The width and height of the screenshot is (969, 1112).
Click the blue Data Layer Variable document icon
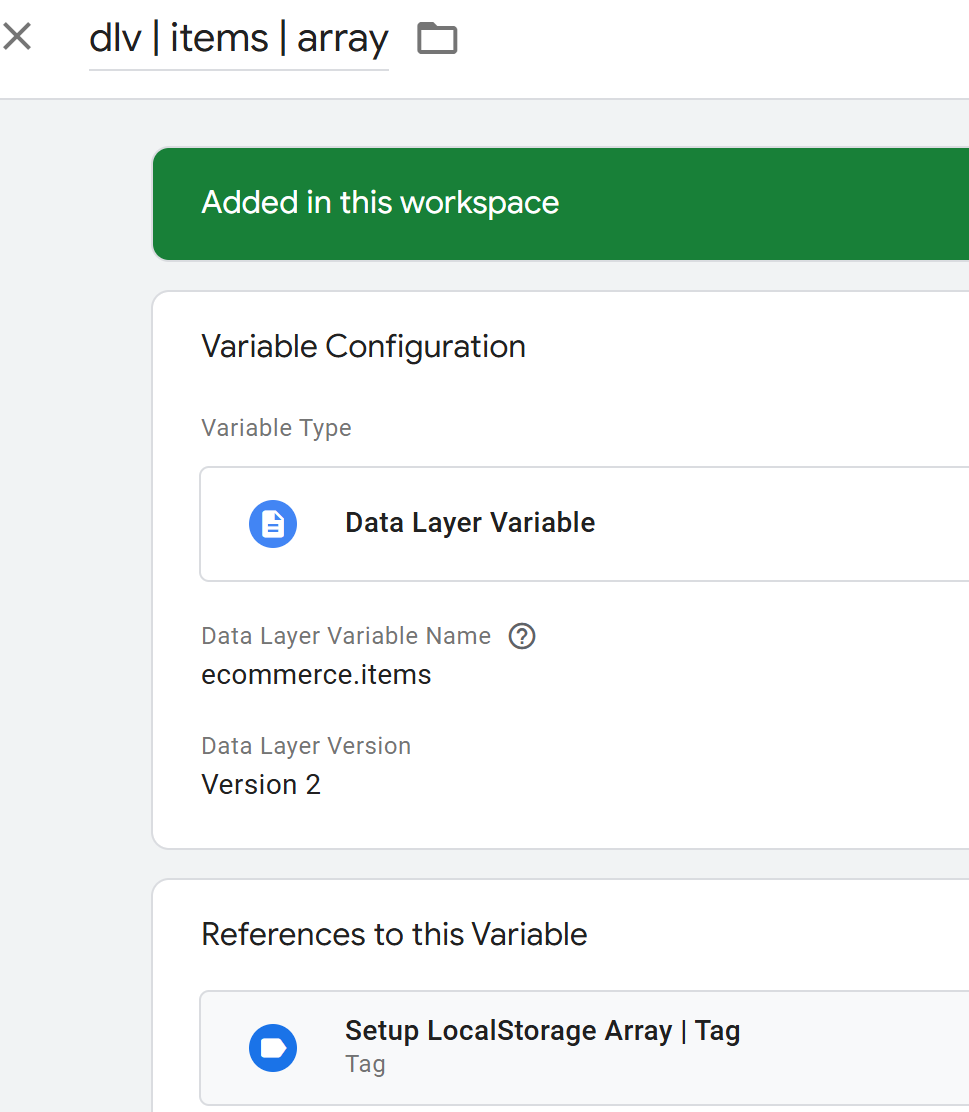coord(273,523)
